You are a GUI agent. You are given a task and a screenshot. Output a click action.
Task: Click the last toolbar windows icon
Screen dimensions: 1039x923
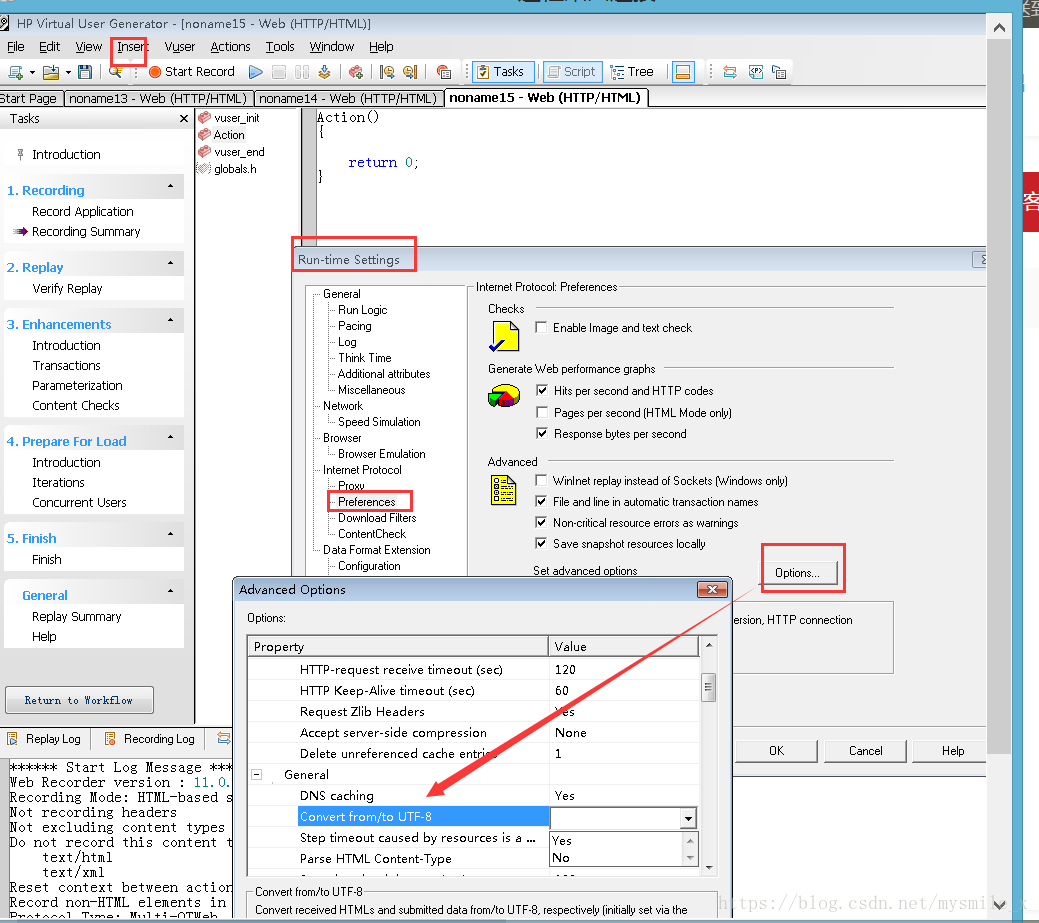pyautogui.click(x=779, y=72)
